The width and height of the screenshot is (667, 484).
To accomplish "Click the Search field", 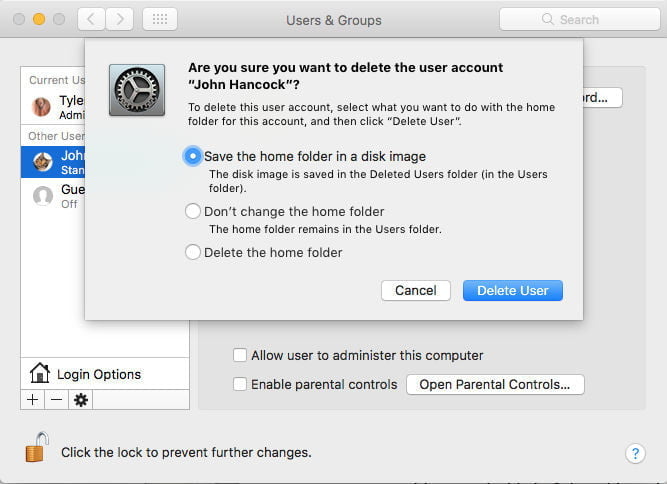I will coord(580,19).
